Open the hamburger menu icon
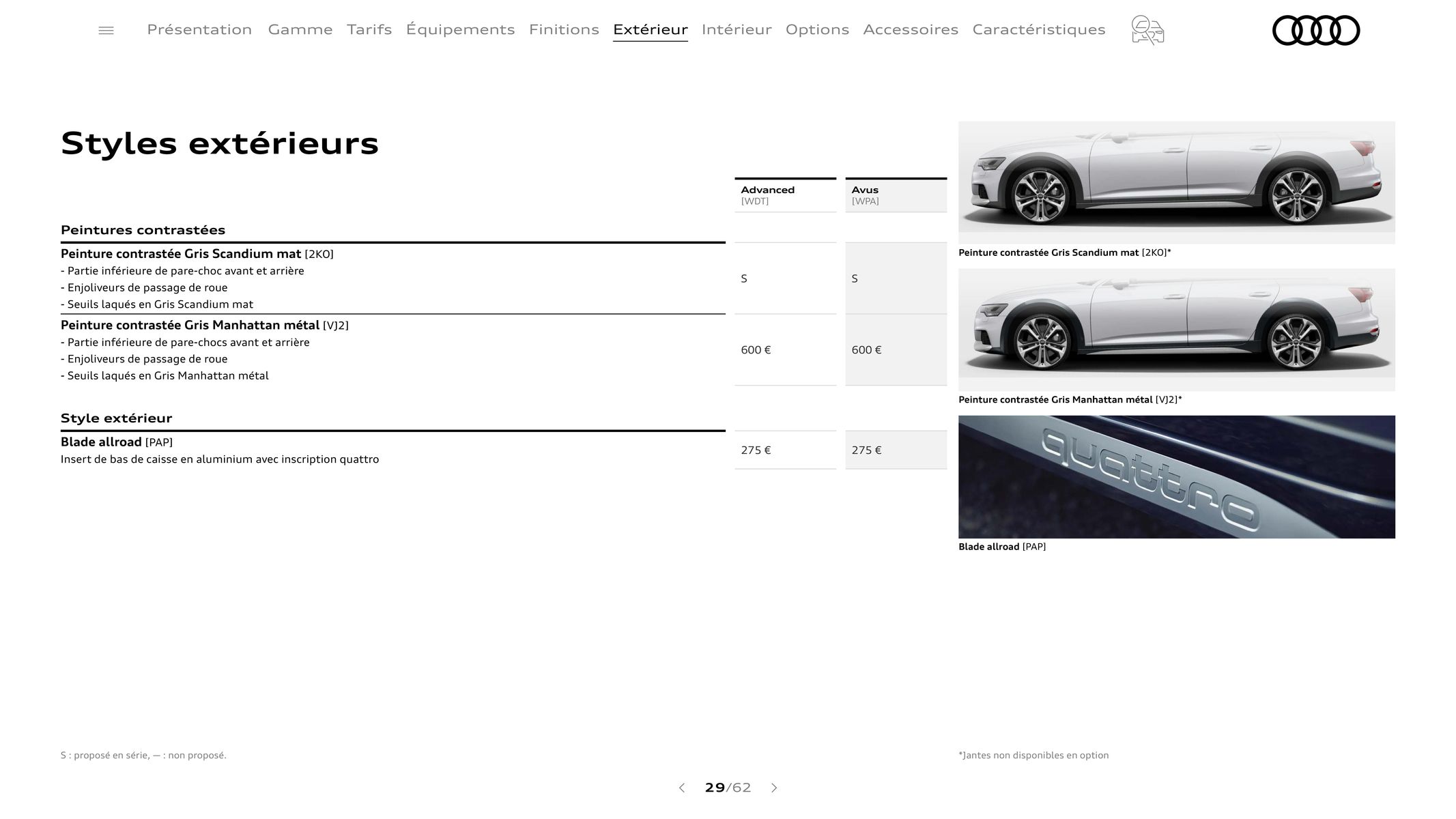The image size is (1456, 819). (106, 31)
